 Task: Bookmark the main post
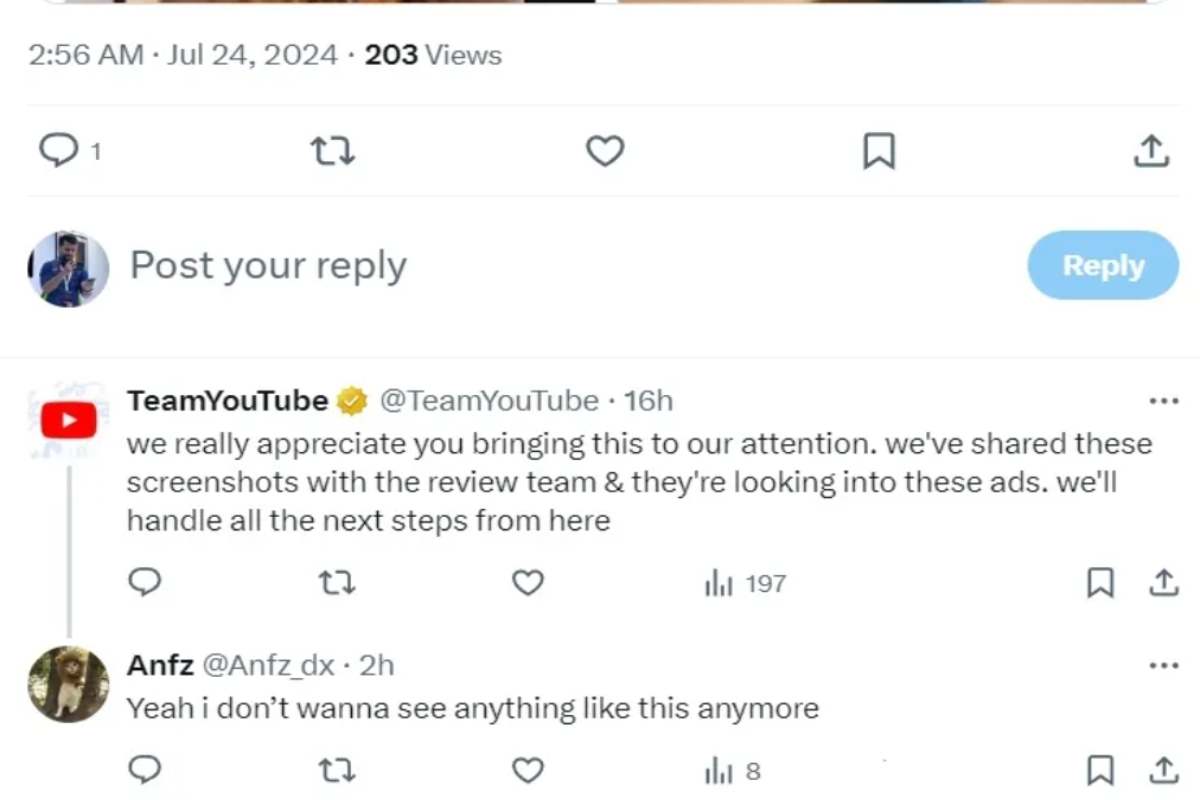[878, 151]
